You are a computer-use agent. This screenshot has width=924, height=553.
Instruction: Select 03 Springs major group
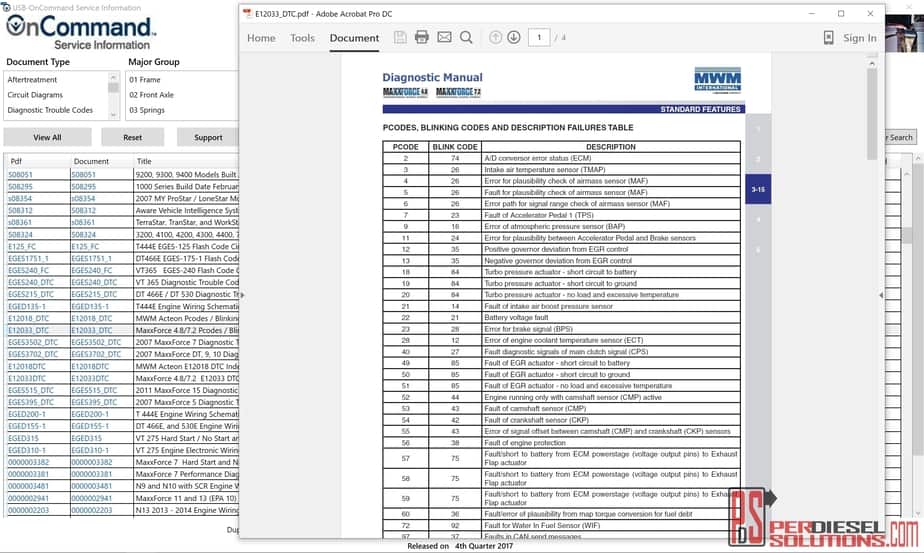coord(147,110)
